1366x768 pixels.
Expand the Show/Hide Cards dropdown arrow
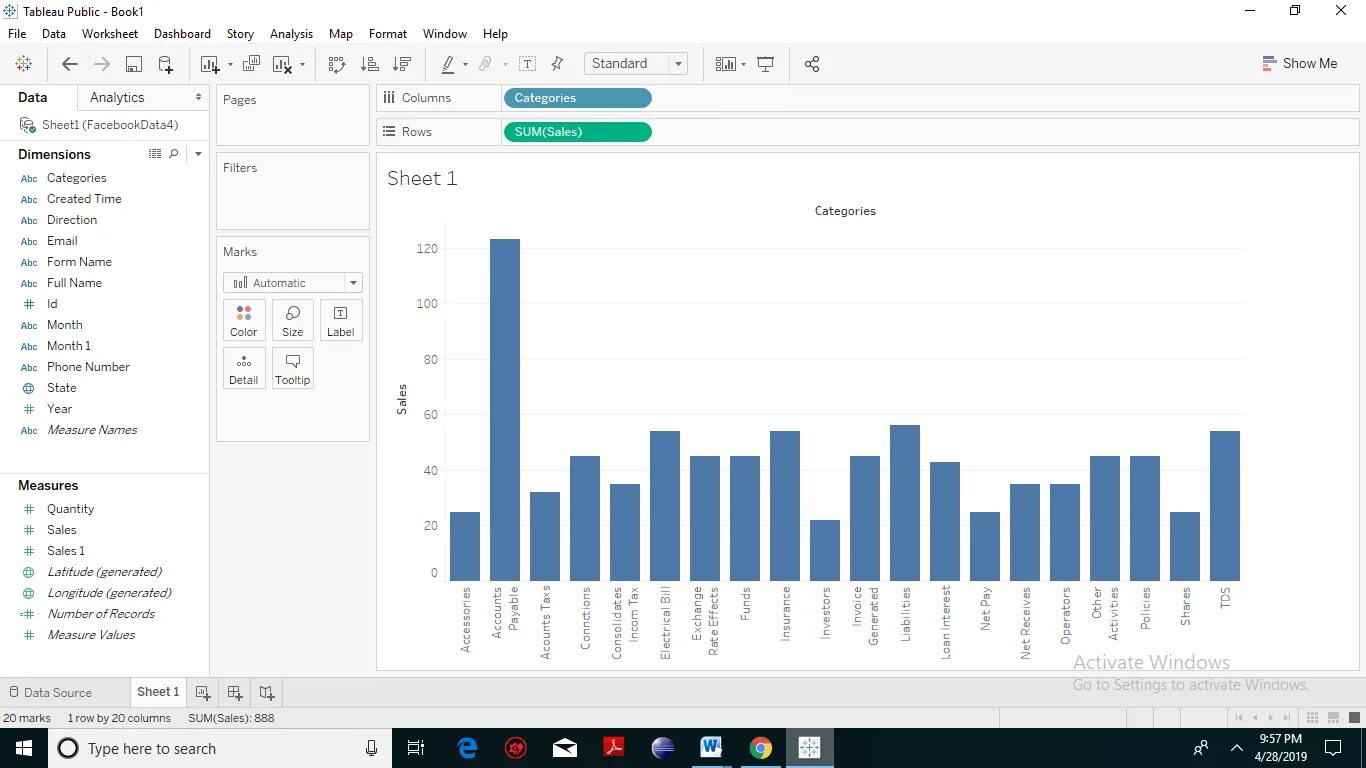tap(743, 65)
